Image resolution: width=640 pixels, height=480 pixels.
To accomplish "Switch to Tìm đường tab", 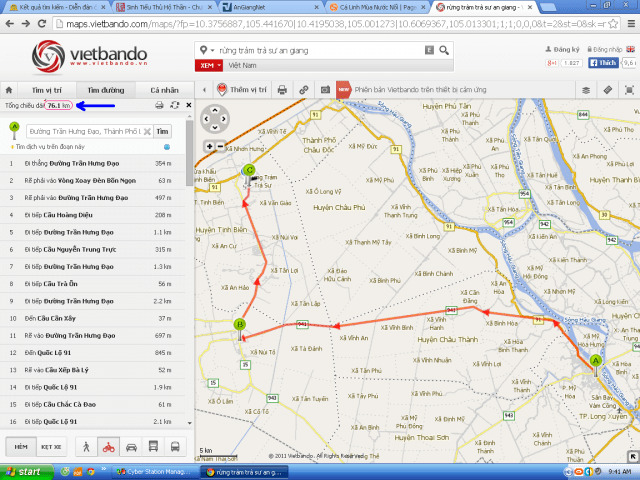I will click(106, 90).
